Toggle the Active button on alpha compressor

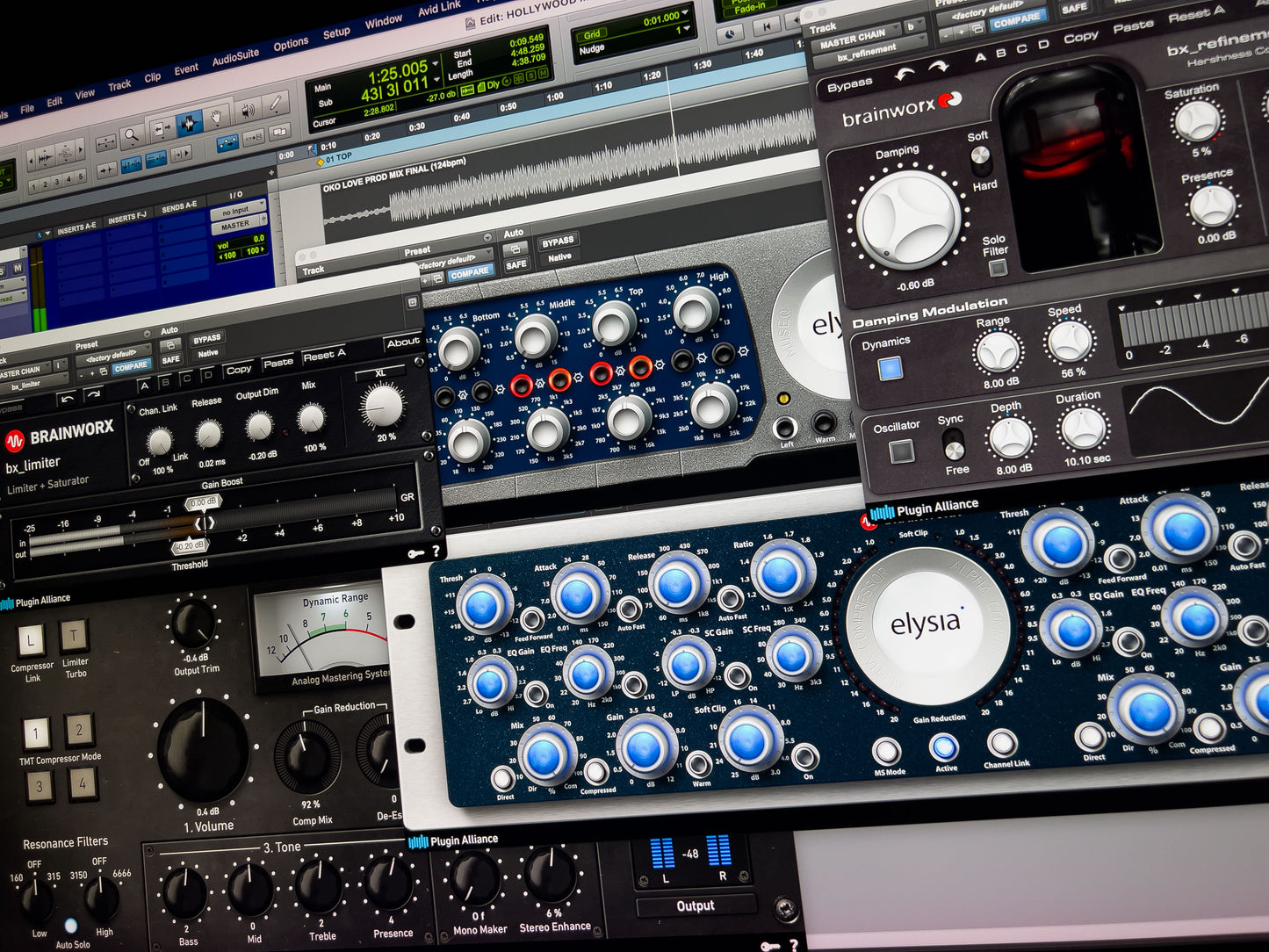point(944,747)
